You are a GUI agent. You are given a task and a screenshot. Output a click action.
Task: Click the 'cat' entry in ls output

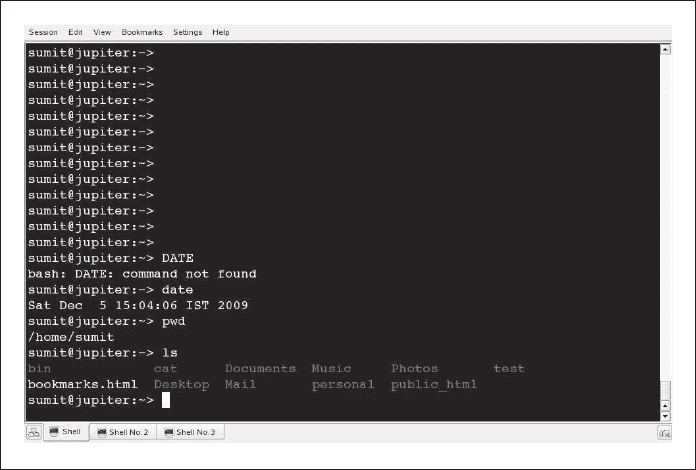165,368
